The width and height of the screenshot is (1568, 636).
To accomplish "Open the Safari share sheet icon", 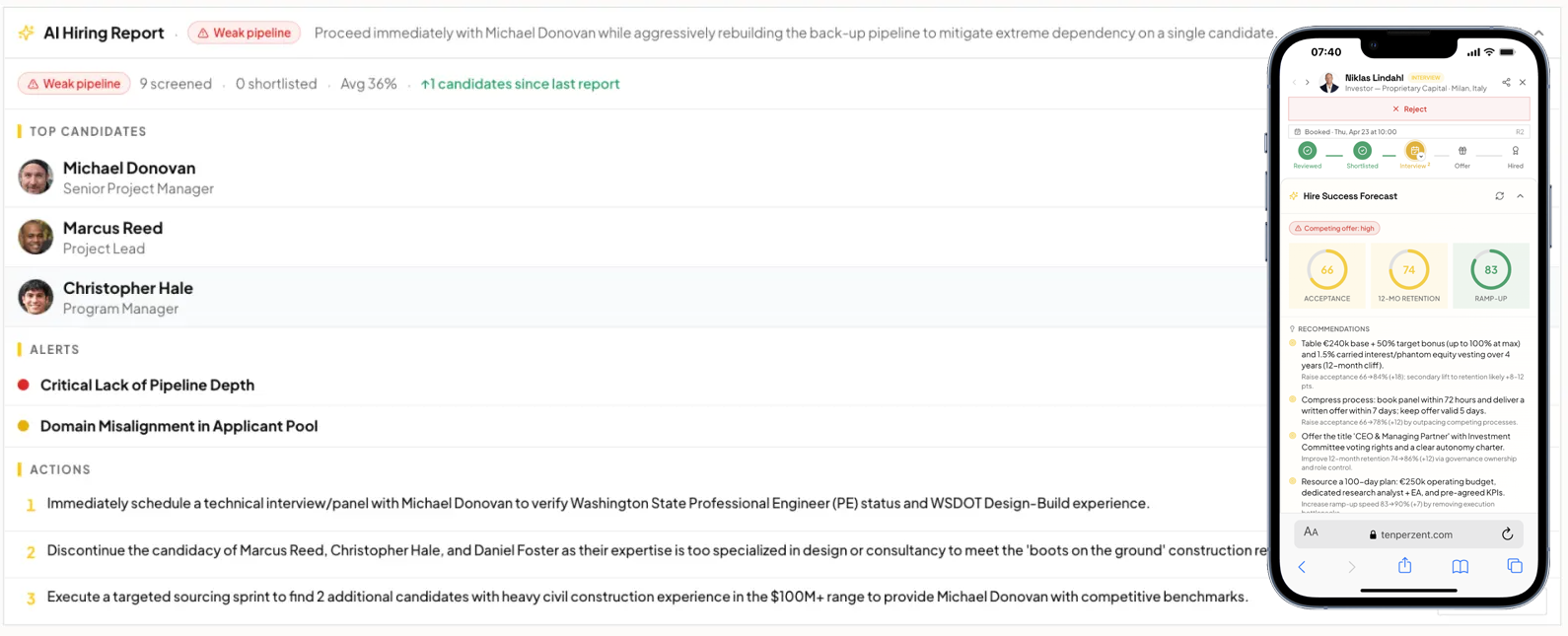I will pos(1404,566).
